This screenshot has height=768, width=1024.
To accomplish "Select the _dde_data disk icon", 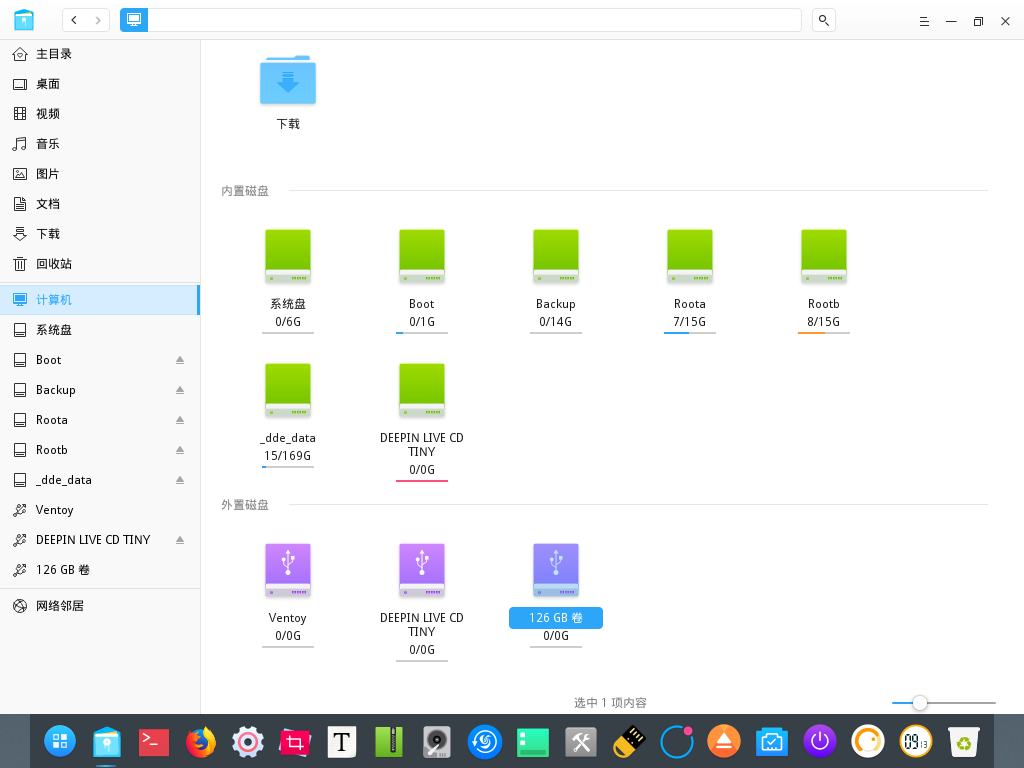I will 288,390.
